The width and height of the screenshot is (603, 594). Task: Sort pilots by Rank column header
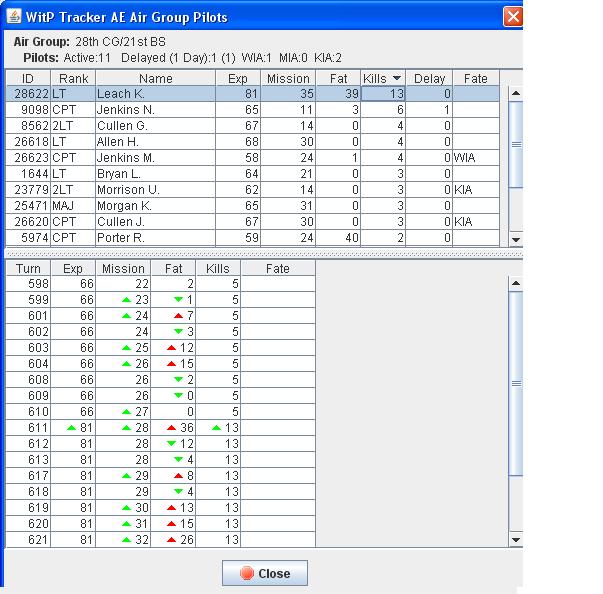coord(73,78)
